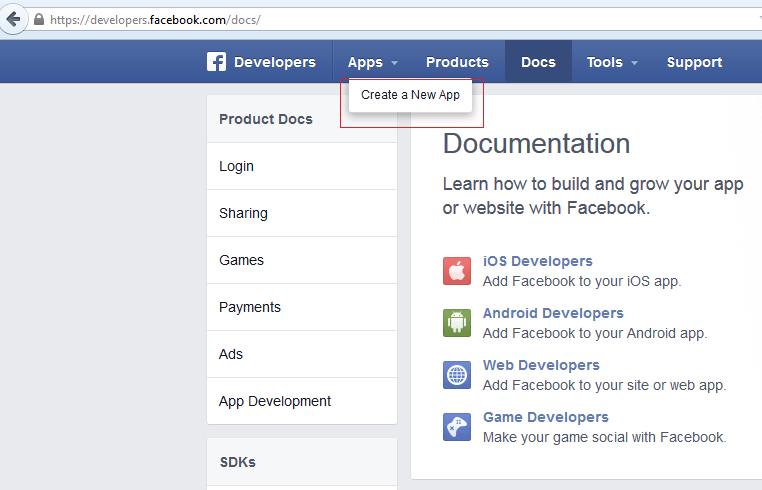Open the Support navigation item
This screenshot has height=490, width=762.
(694, 62)
